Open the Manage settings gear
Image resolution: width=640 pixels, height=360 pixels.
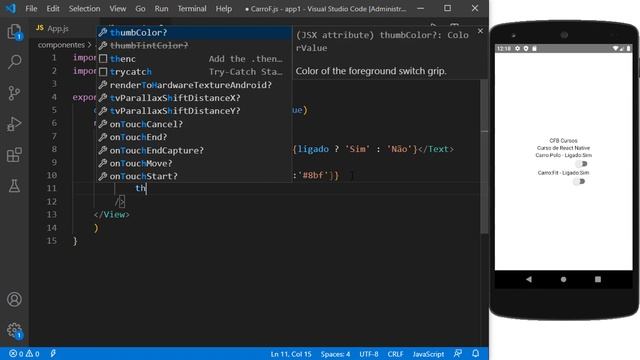pyautogui.click(x=14, y=330)
